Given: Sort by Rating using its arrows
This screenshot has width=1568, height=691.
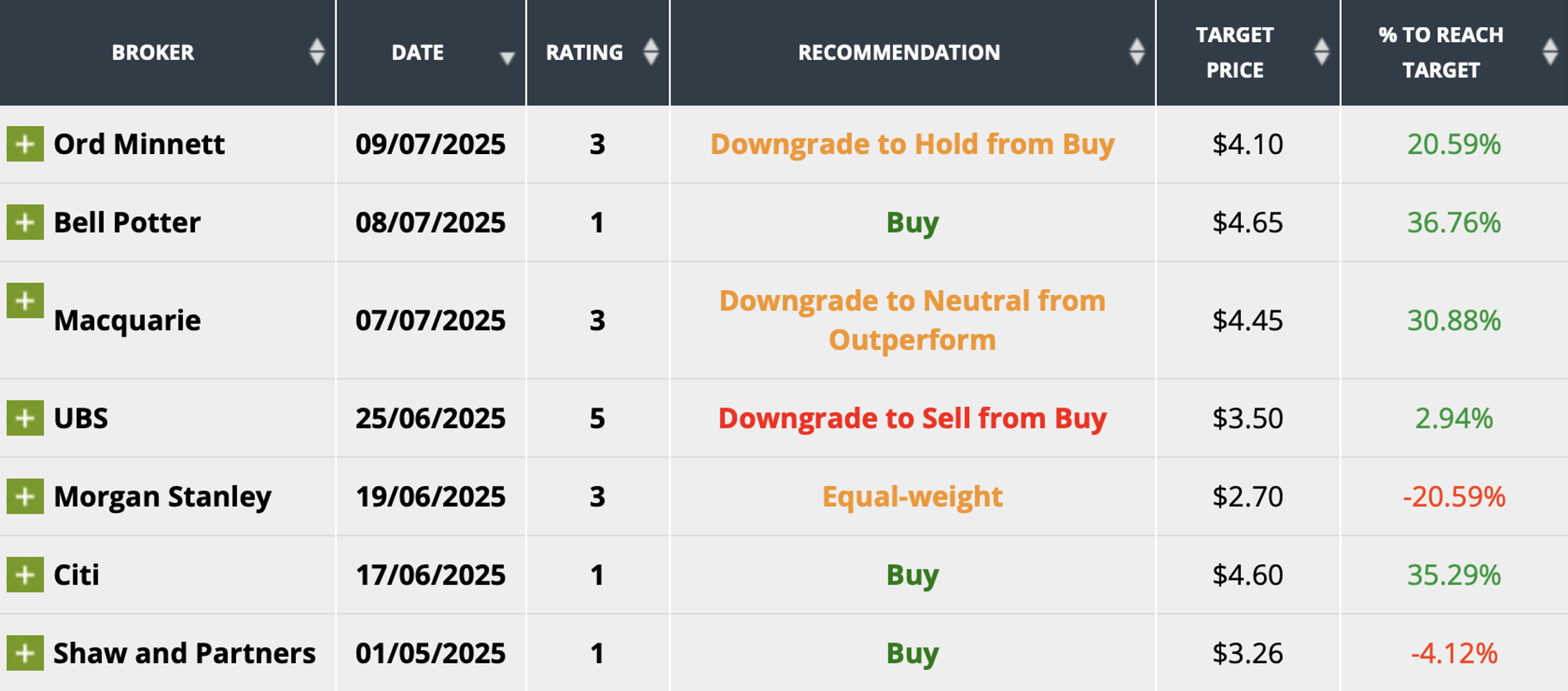Looking at the screenshot, I should tap(650, 52).
